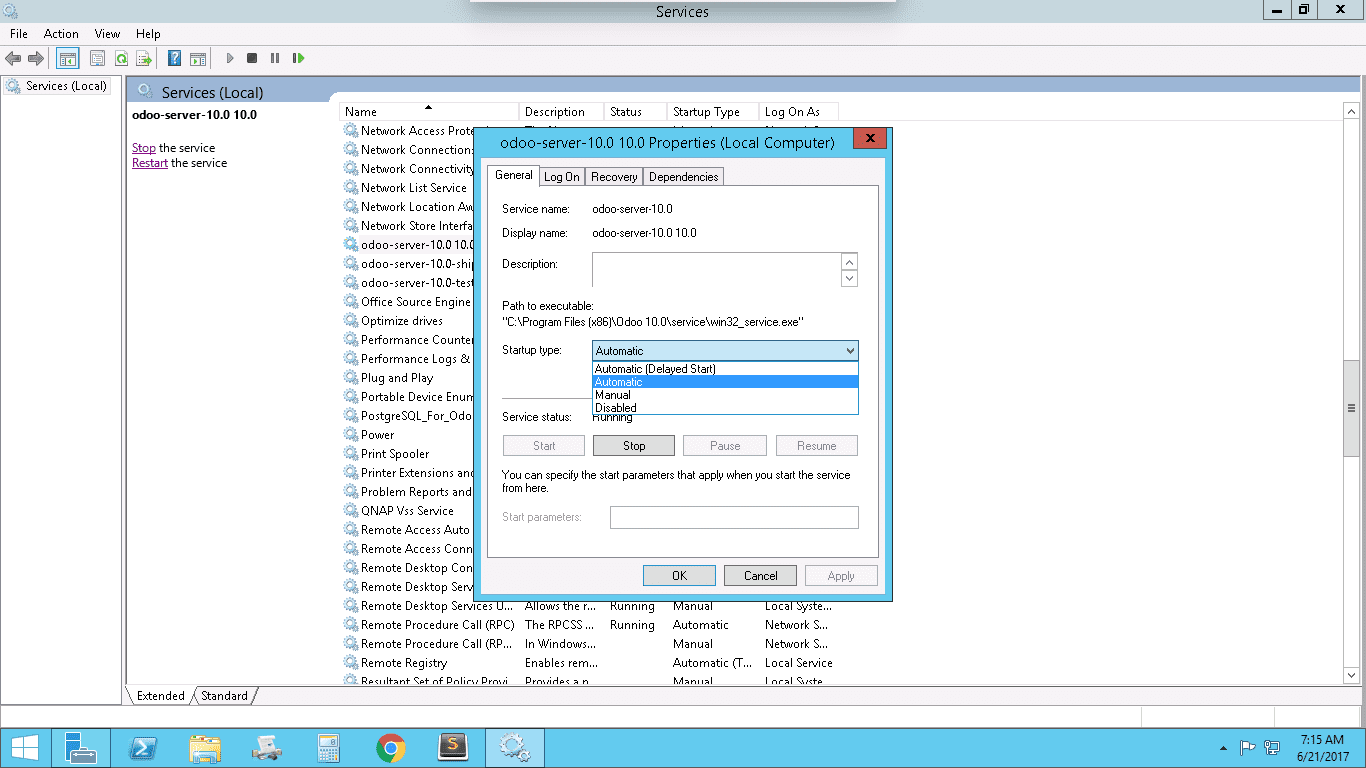Click the network icon in system tray
This screenshot has width=1366, height=768.
(x=1272, y=747)
